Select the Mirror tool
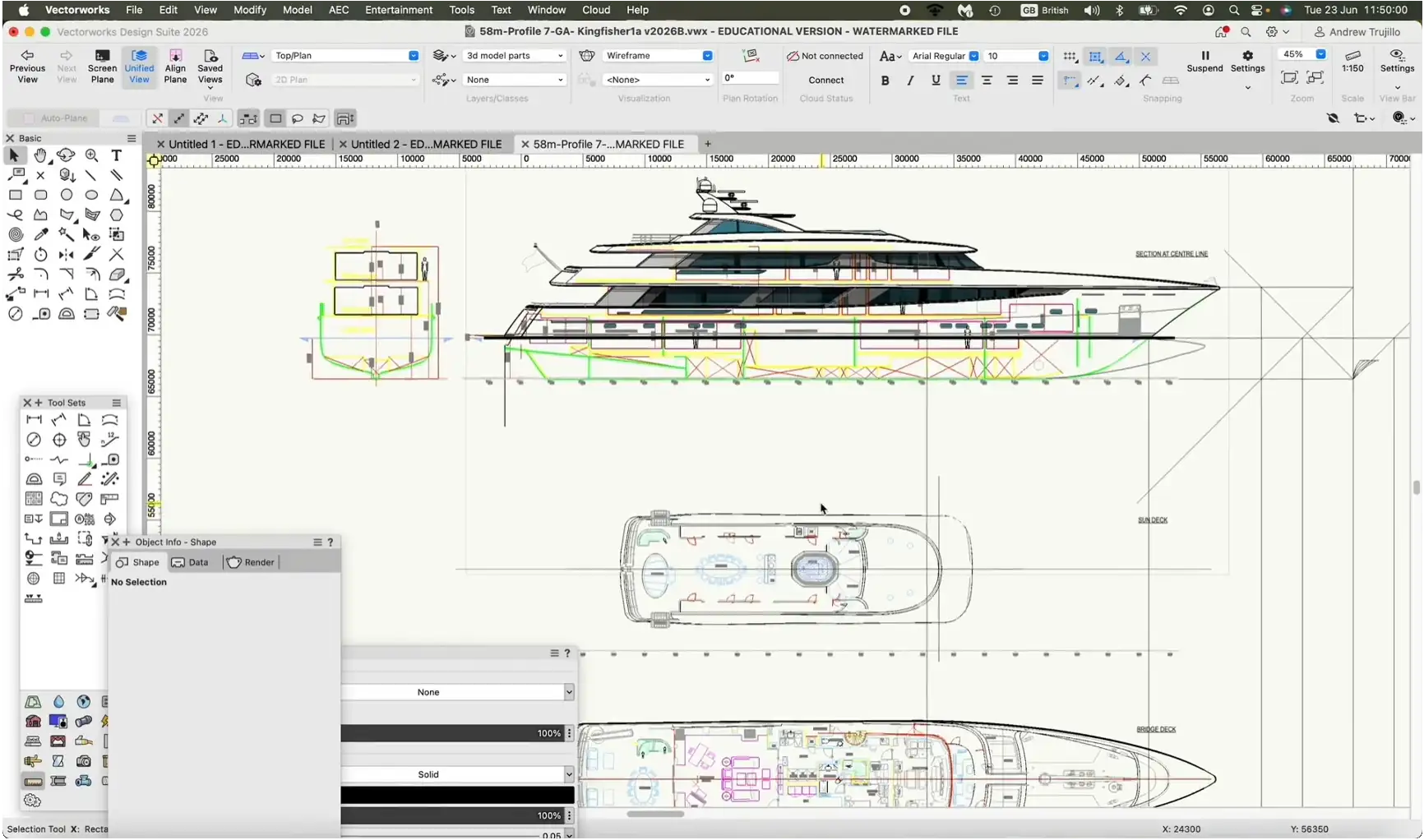This screenshot has height=840, width=1424. click(66, 255)
